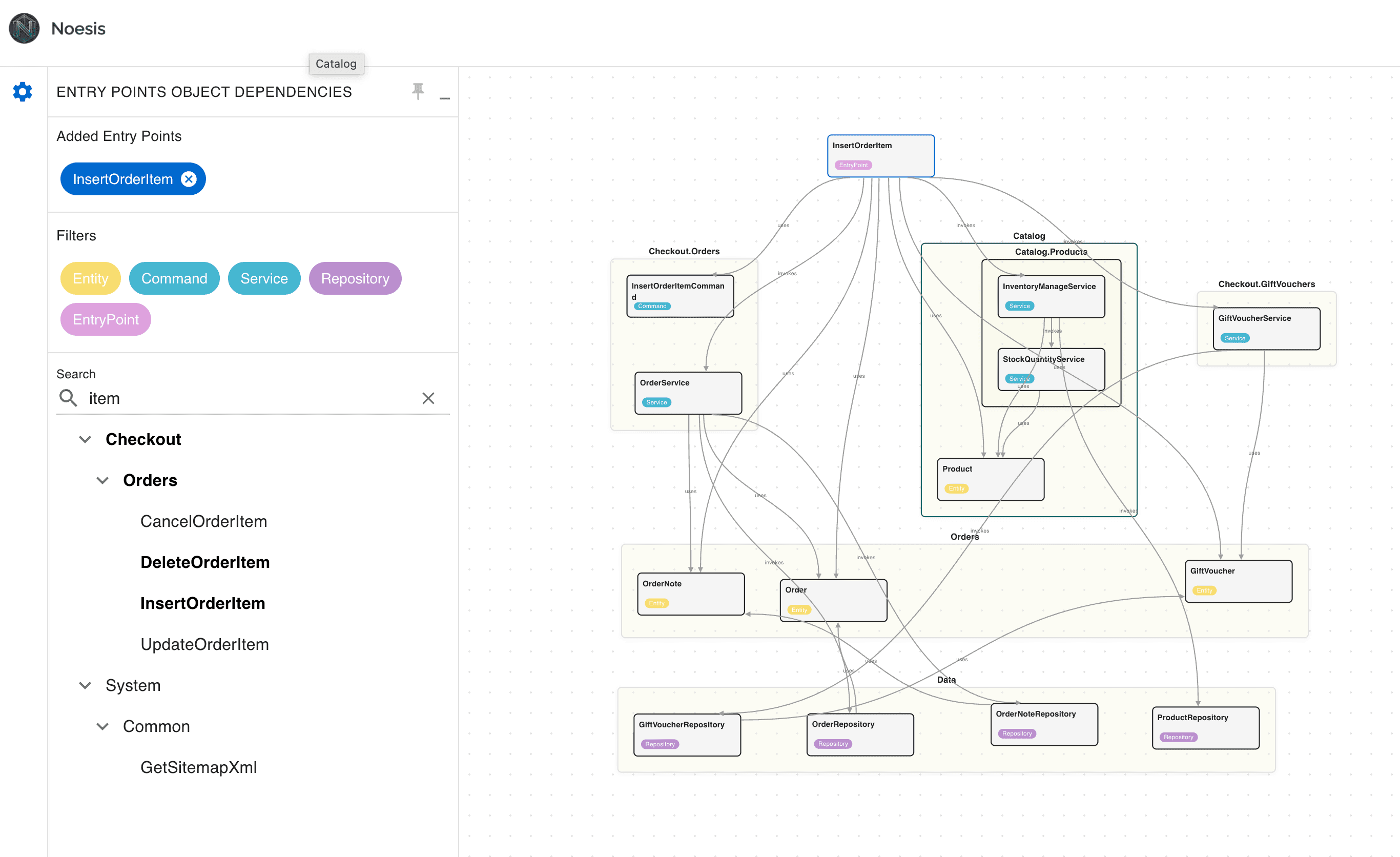Toggle the EntryPoint filter chip

pyautogui.click(x=106, y=319)
